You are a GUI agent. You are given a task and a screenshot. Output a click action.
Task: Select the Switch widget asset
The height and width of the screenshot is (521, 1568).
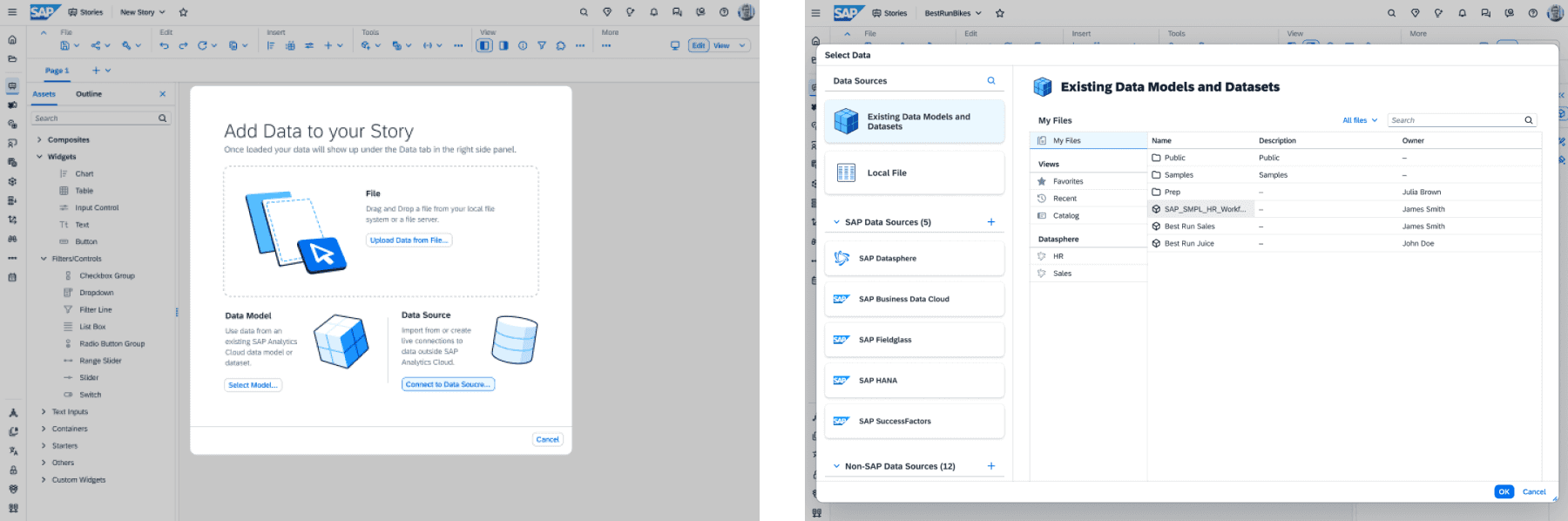(x=90, y=395)
